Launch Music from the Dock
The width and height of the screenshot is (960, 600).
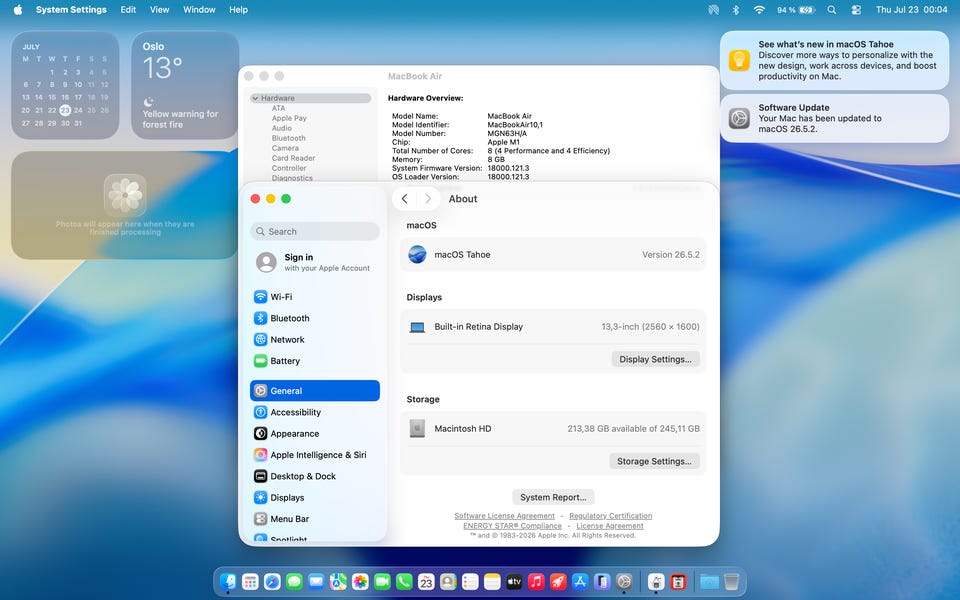[x=536, y=582]
